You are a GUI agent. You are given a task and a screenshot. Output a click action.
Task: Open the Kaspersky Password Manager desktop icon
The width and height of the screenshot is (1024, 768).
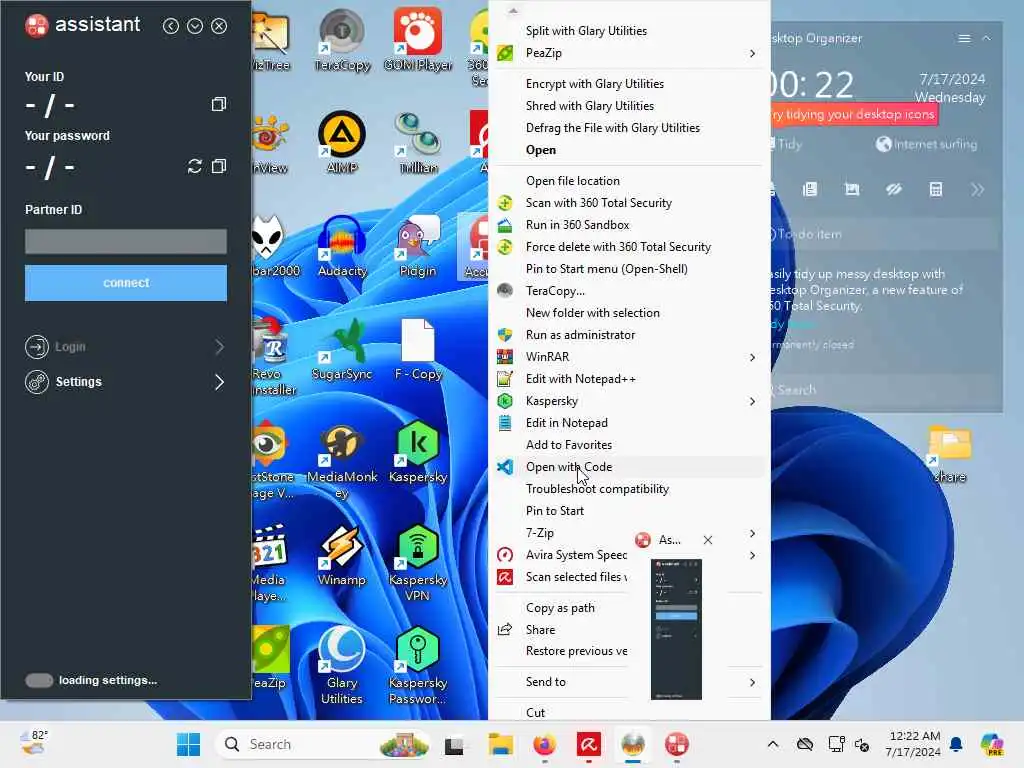(418, 665)
